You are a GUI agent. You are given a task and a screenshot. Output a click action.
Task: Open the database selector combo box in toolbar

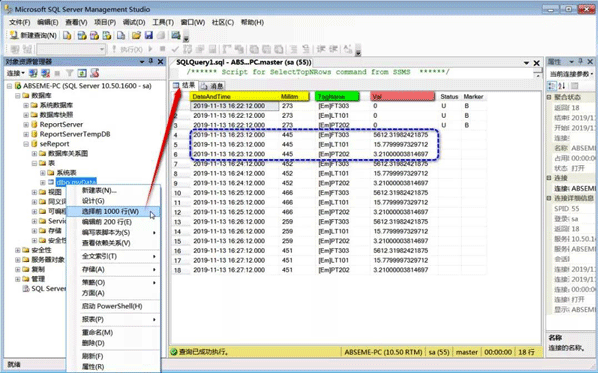[x=71, y=49]
